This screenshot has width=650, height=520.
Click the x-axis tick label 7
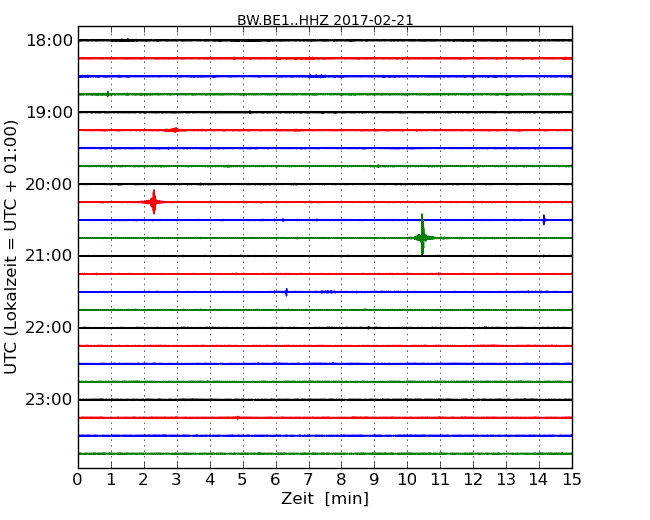pos(308,480)
